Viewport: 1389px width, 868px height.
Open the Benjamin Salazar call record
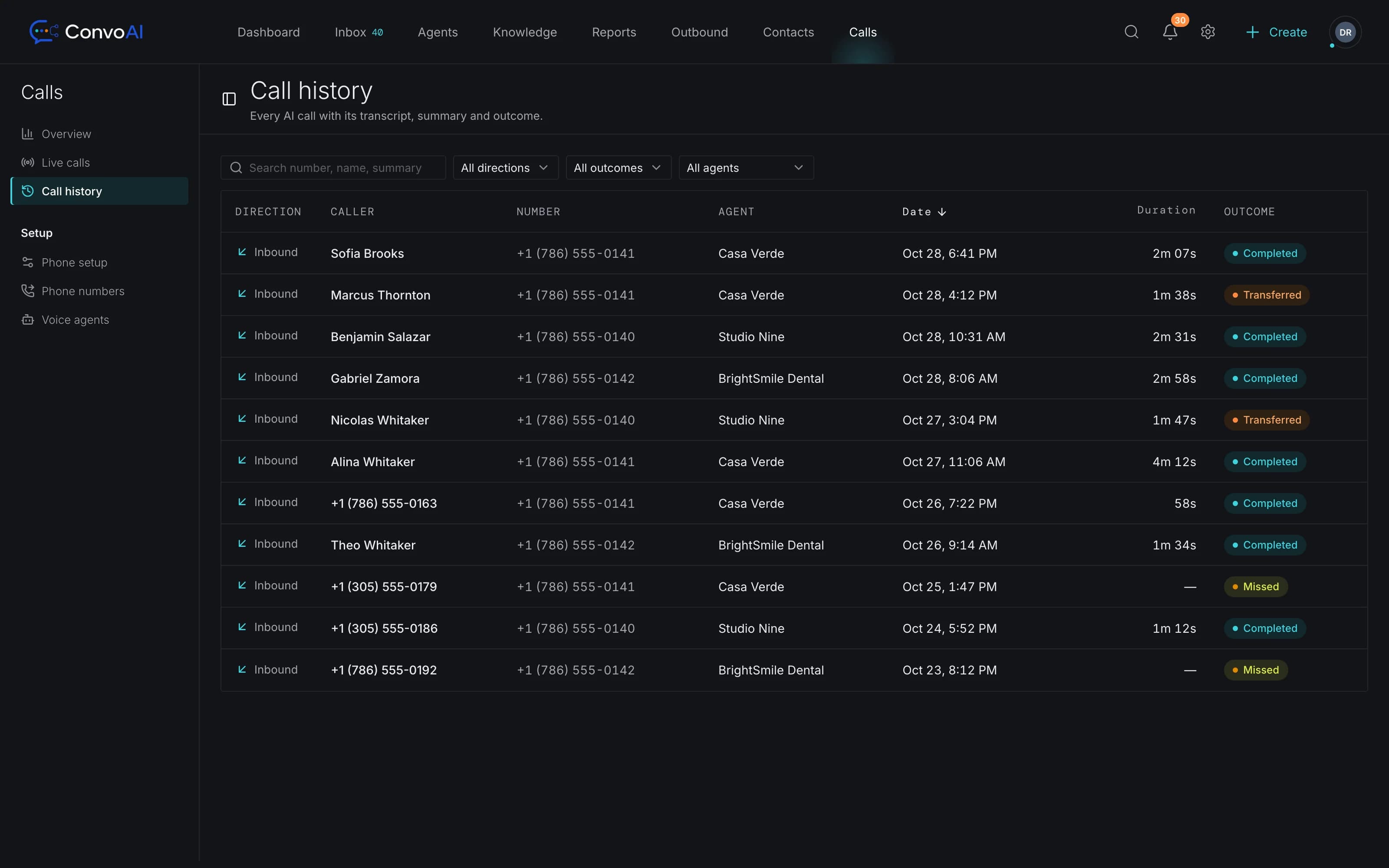click(794, 336)
